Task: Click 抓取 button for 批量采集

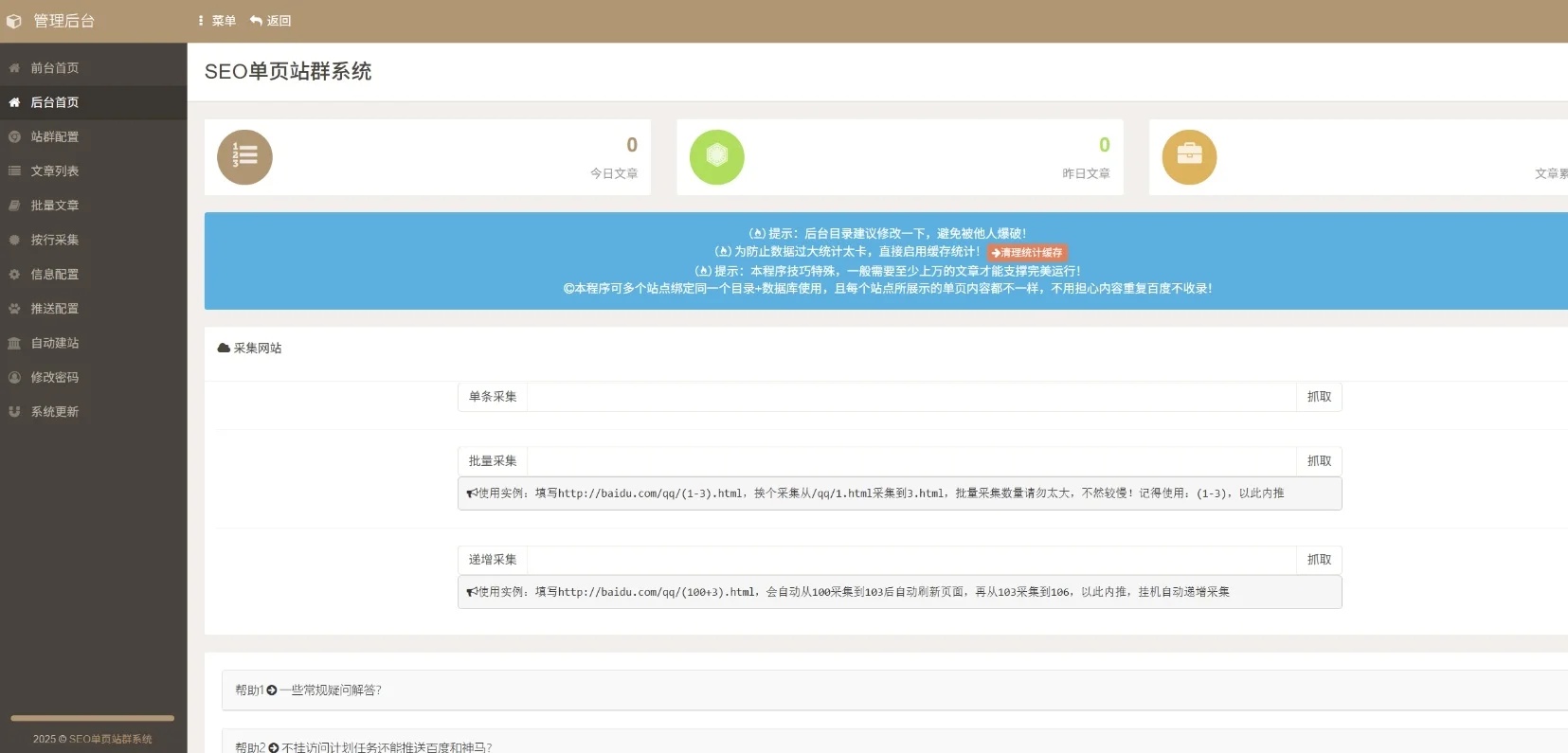Action: 1319,461
